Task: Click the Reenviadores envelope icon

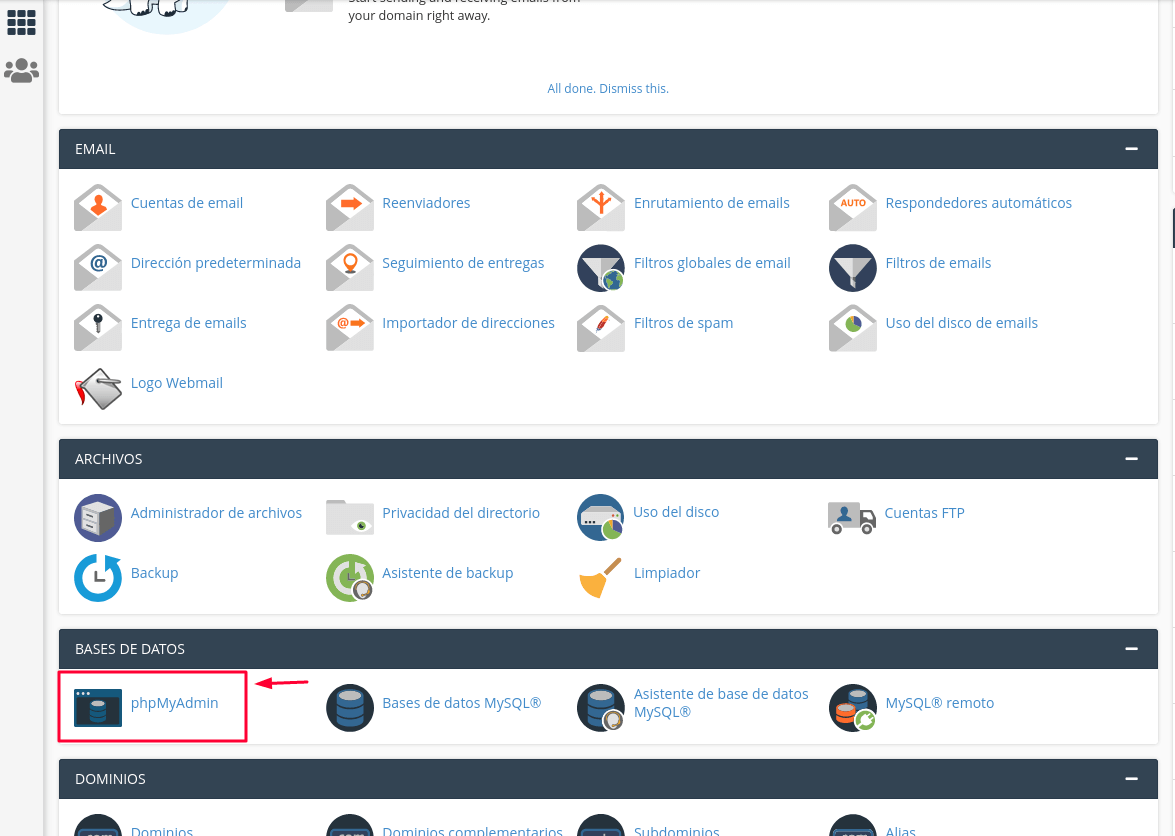Action: click(x=349, y=208)
